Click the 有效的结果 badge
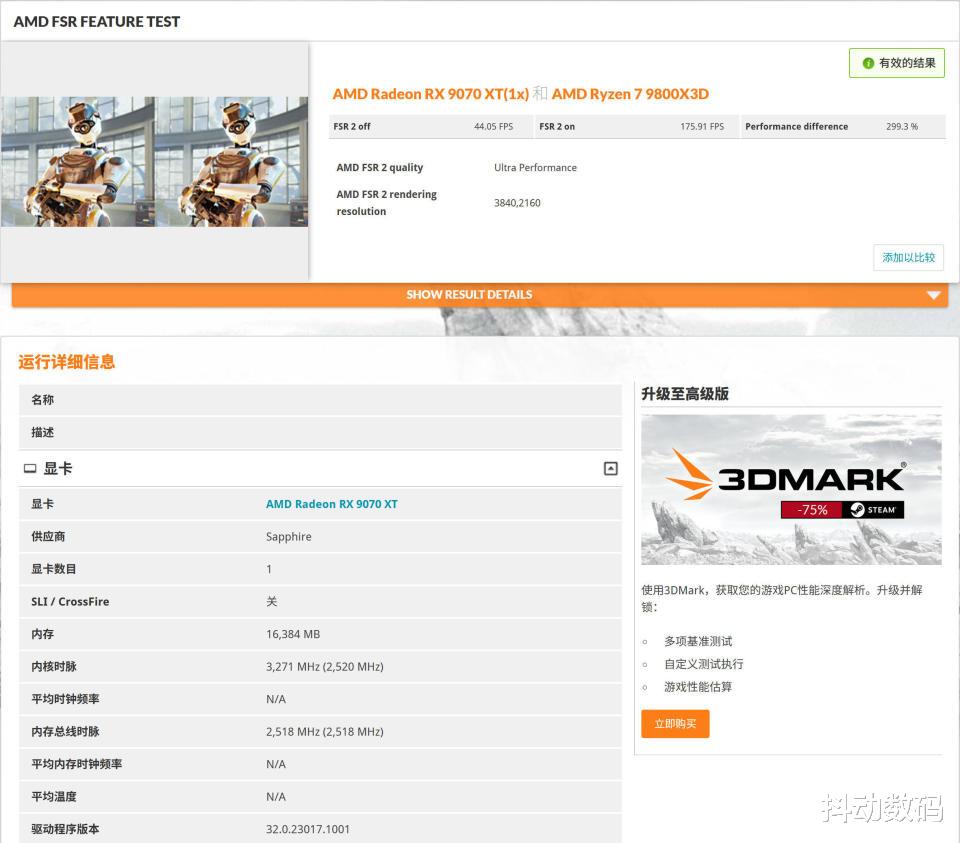This screenshot has width=960, height=843. (896, 63)
